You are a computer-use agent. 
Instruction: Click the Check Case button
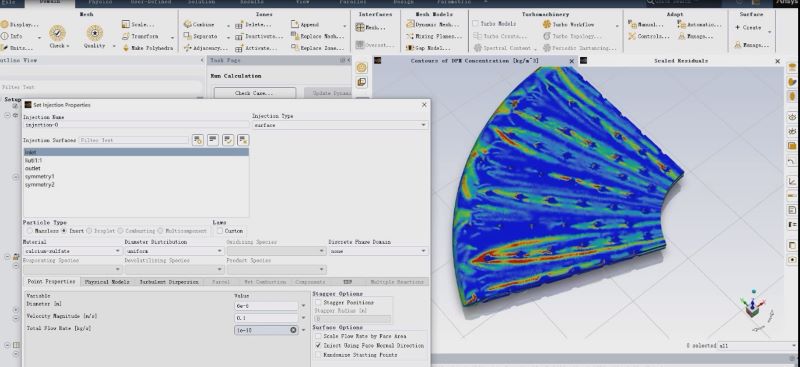click(254, 93)
